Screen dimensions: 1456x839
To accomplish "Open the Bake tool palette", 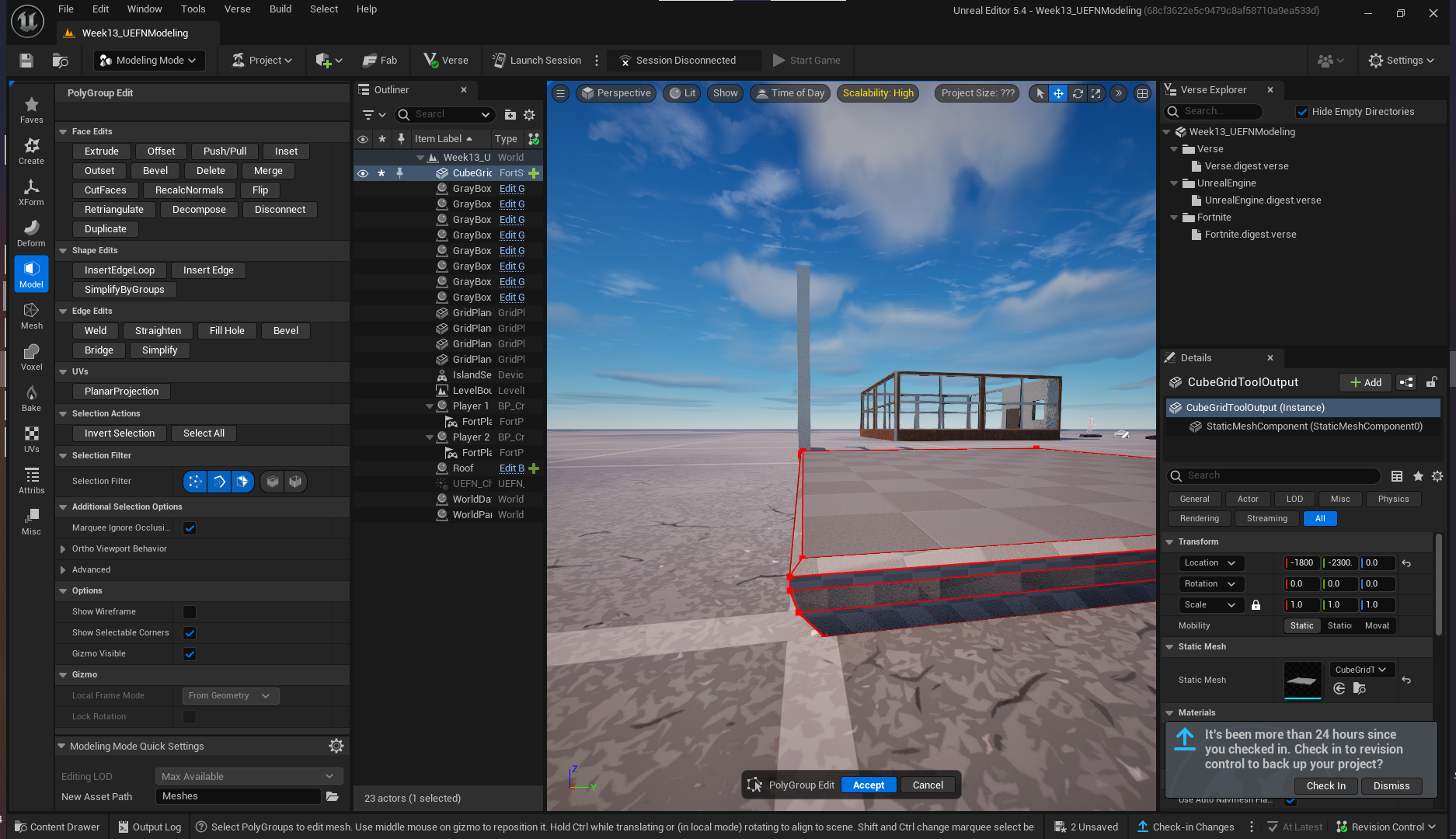I will click(x=31, y=398).
